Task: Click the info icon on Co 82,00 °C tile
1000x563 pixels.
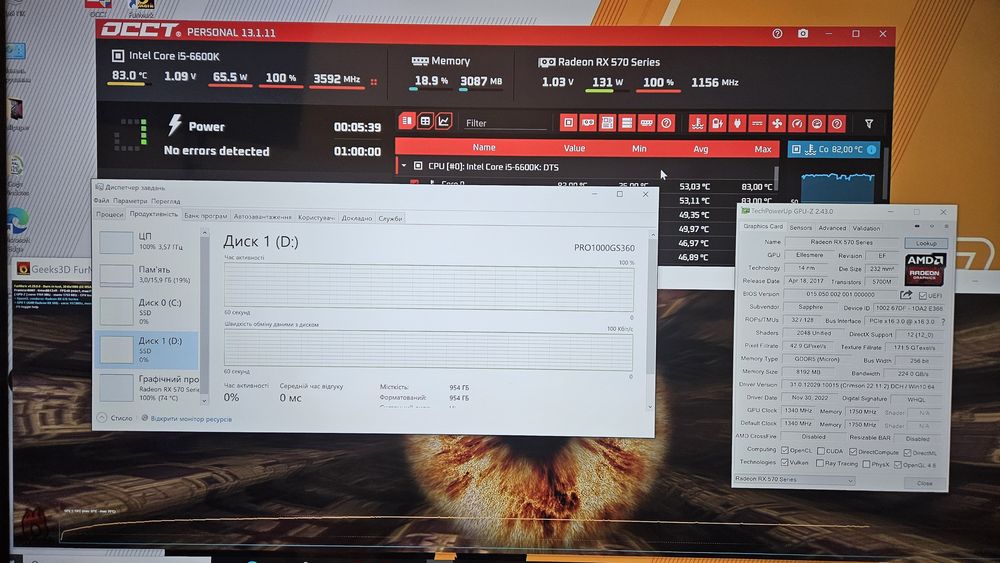Action: click(871, 149)
